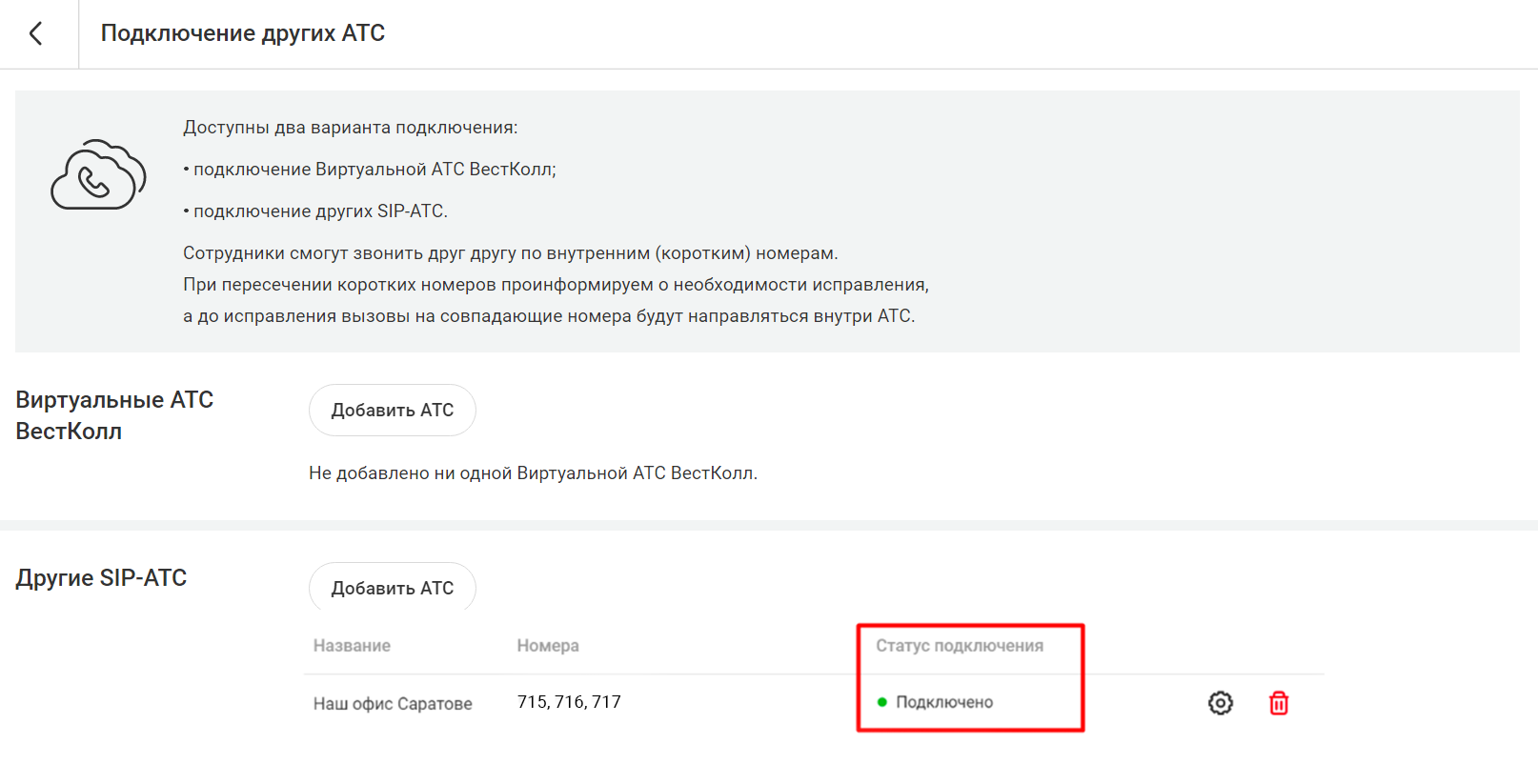Click the text Не добавлено ни одной Виртуальной АТС
Viewport: 1538px width, 784px height.
click(533, 473)
